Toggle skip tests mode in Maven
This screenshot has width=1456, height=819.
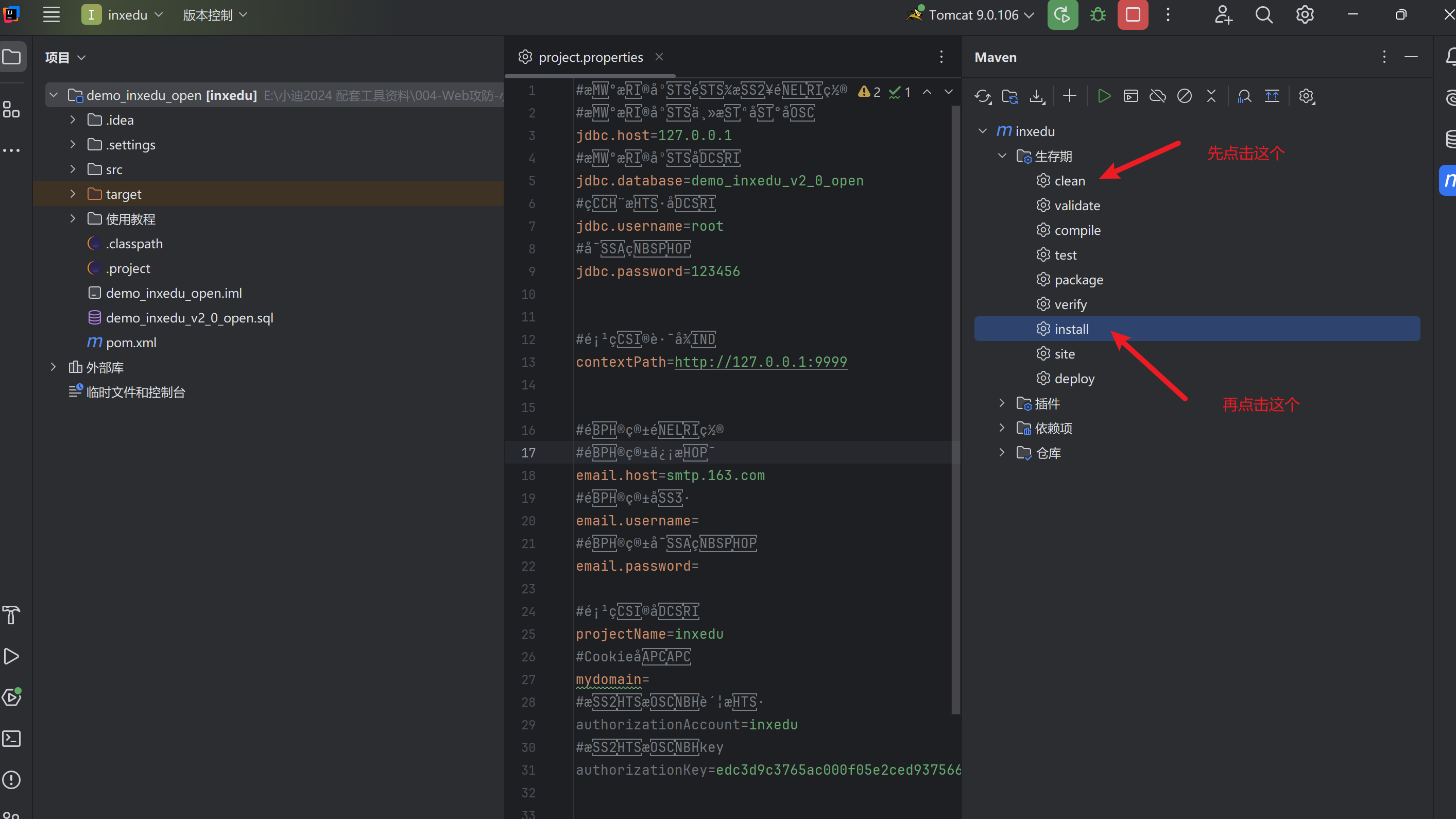(x=1185, y=96)
